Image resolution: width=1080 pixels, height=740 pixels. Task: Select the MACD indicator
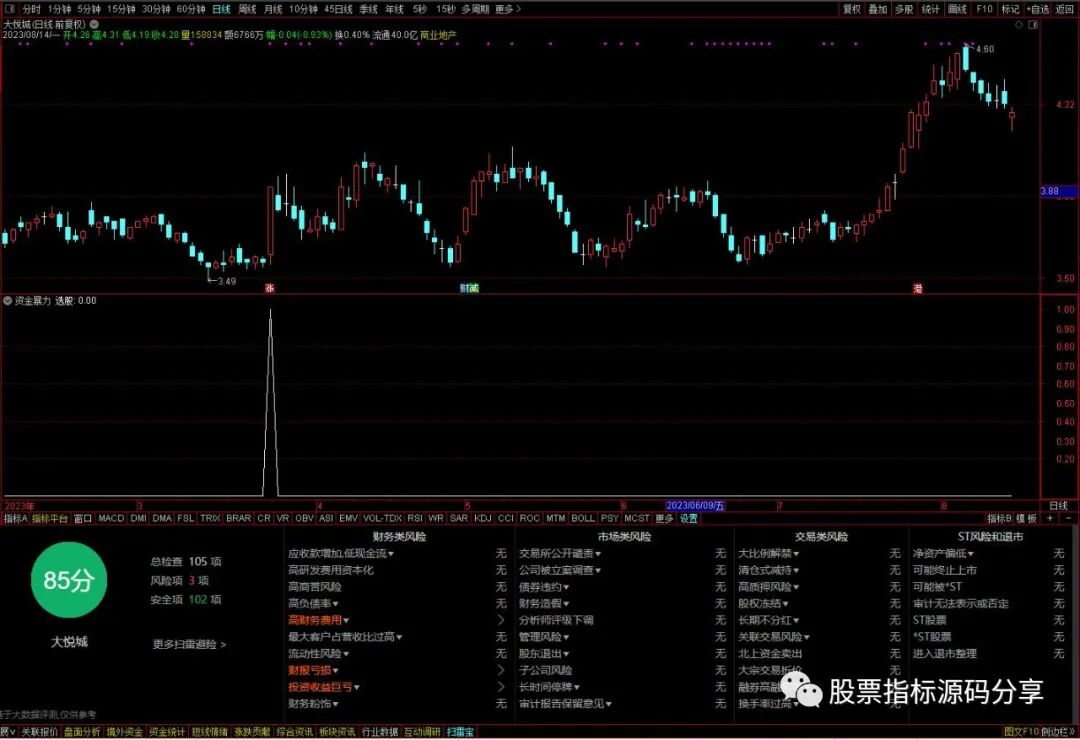111,518
